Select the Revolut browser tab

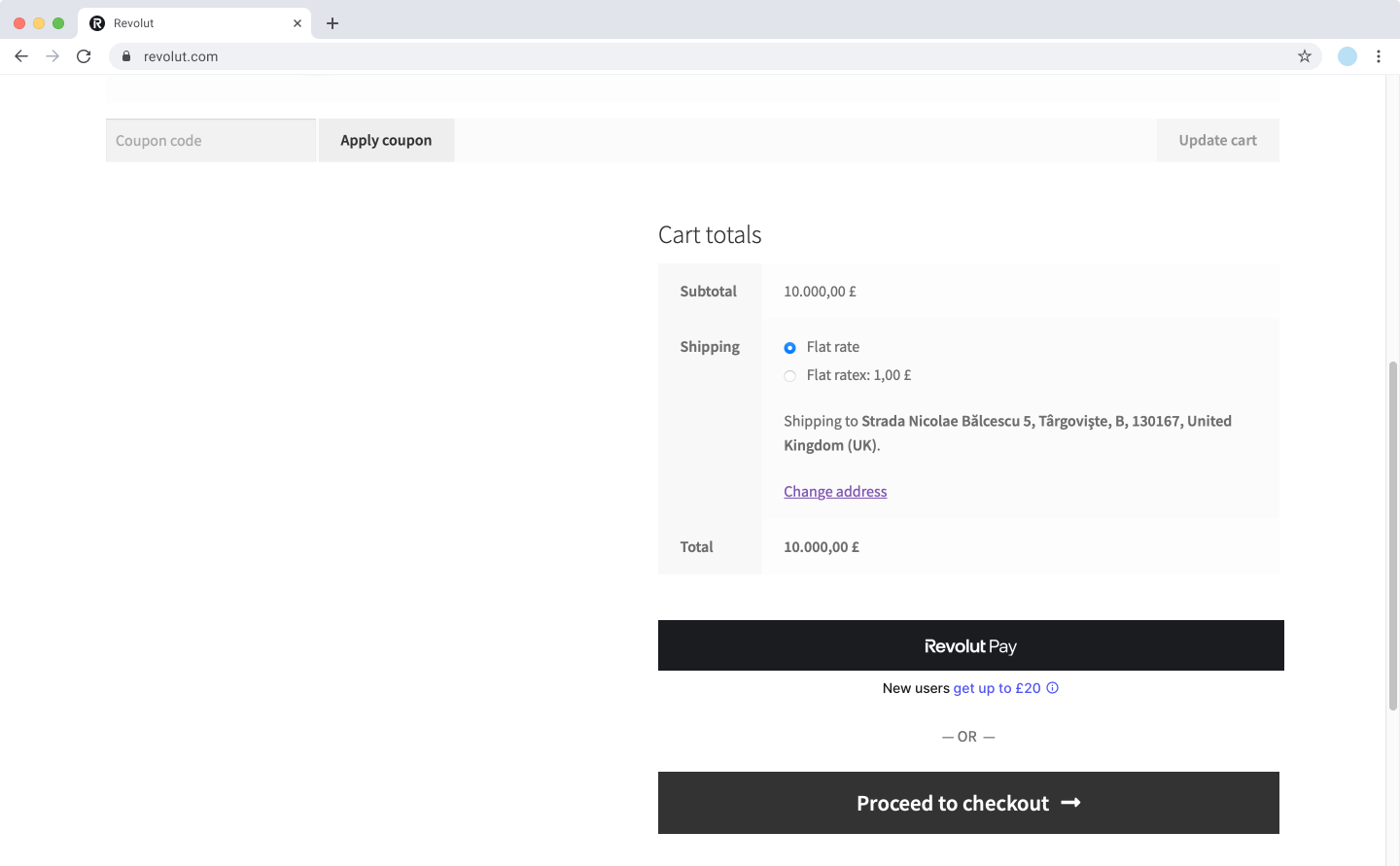[x=194, y=23]
